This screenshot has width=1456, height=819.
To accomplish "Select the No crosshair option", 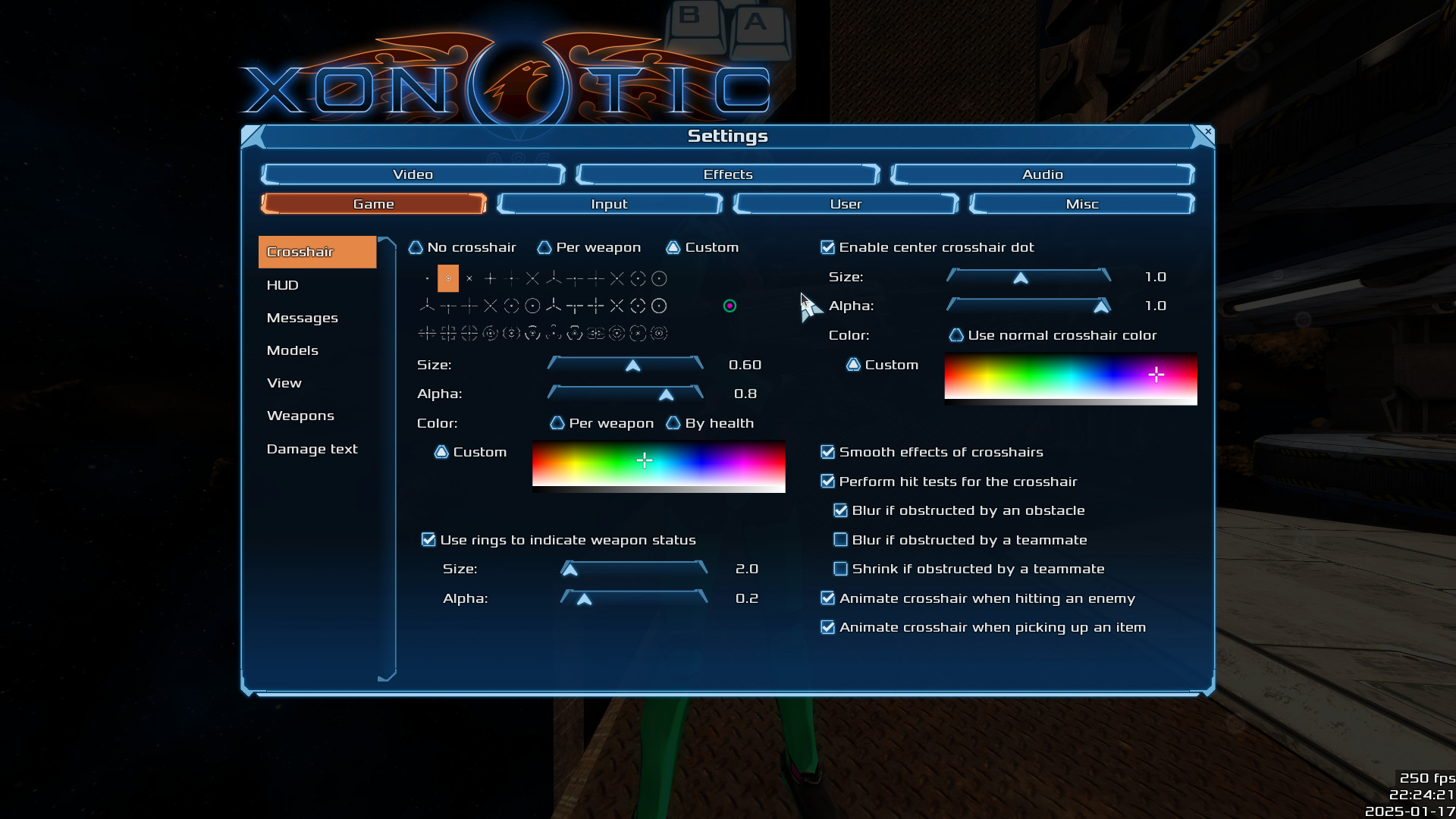I will pos(463,247).
